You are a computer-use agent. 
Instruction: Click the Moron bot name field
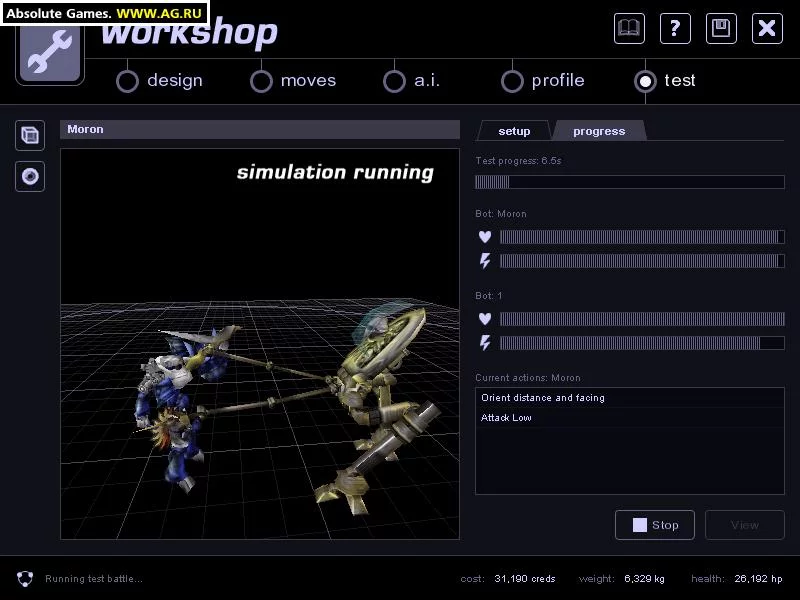coord(260,130)
